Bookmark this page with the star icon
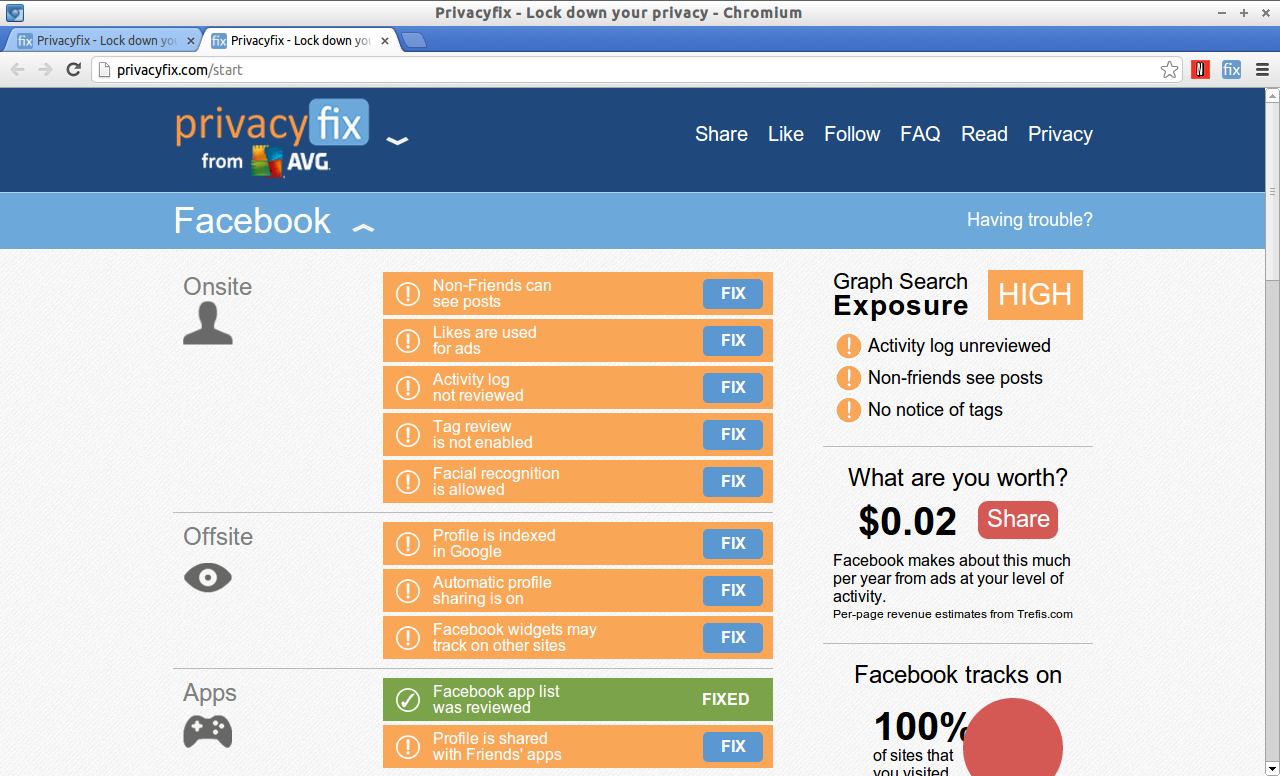1280x776 pixels. click(1169, 70)
